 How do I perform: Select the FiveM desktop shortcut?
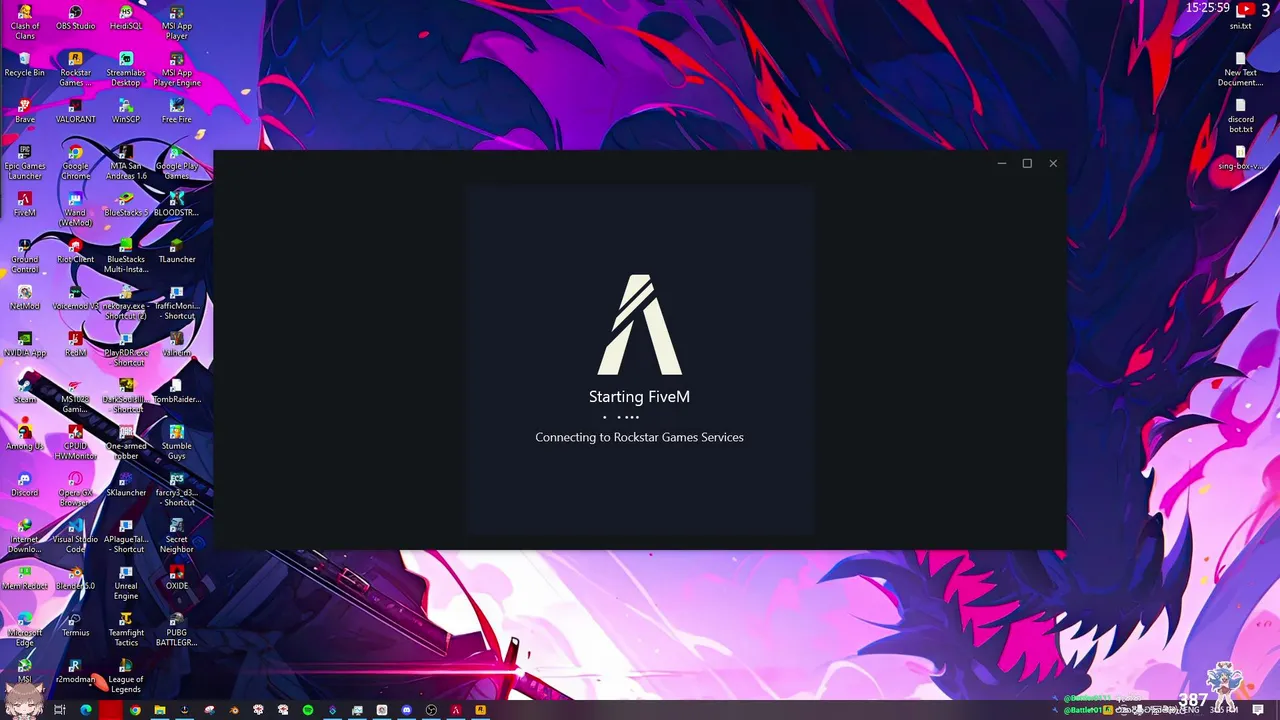(x=25, y=204)
